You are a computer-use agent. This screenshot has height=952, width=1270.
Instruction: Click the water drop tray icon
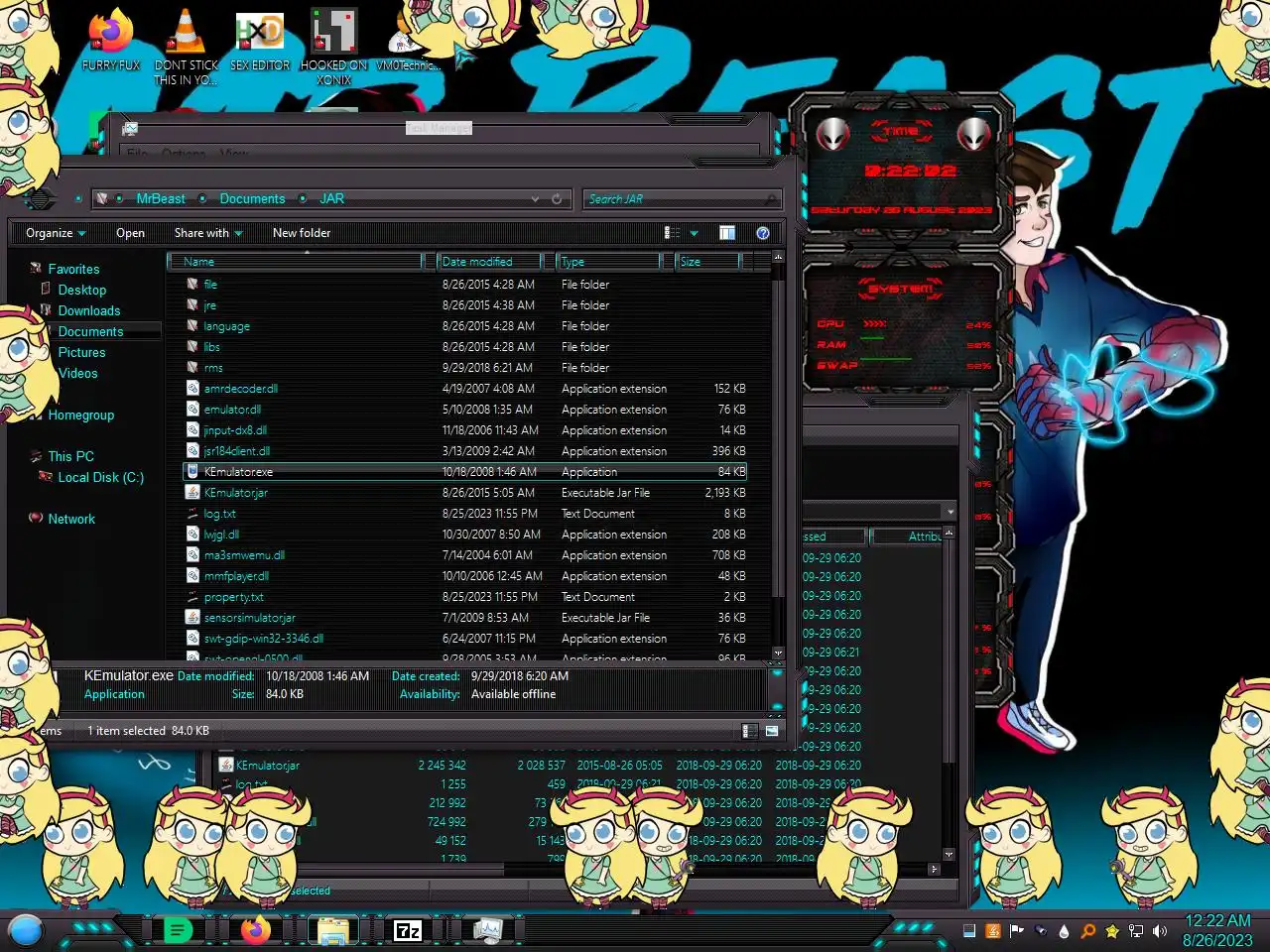(x=1065, y=931)
